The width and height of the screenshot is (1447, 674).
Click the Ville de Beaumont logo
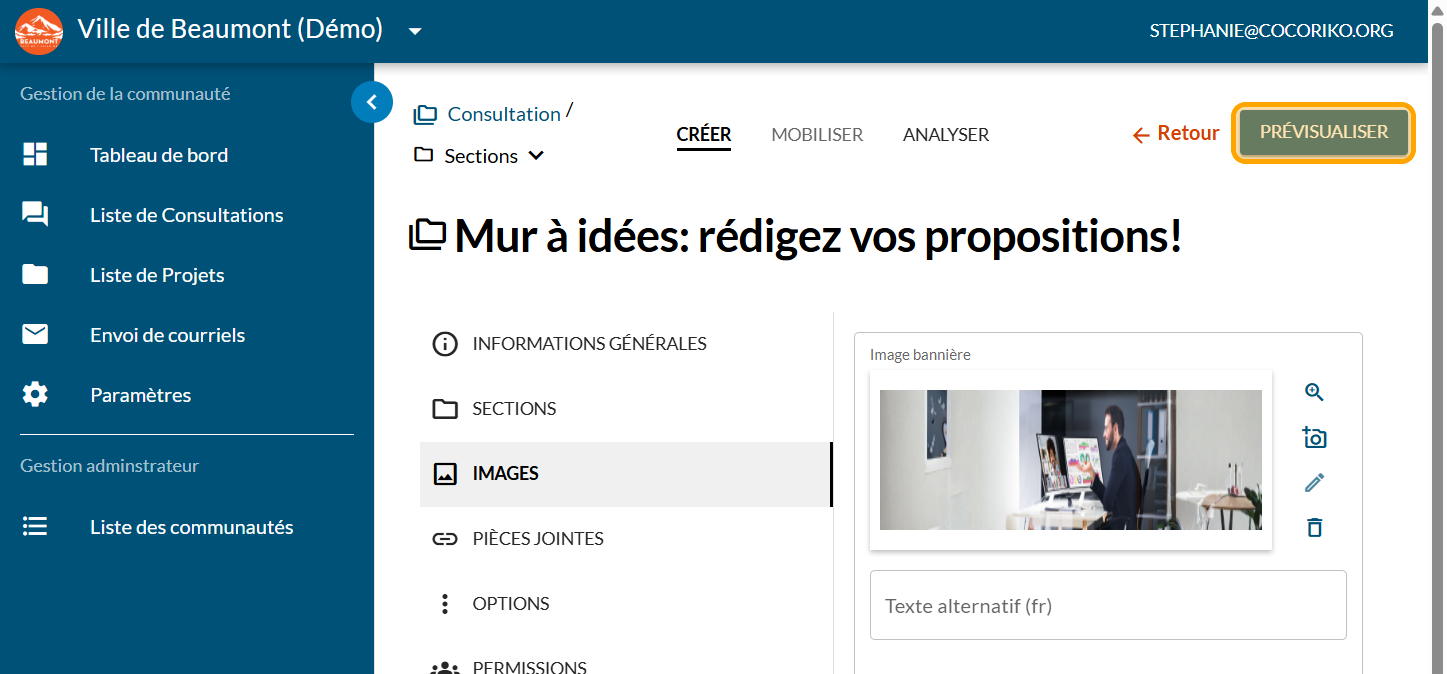(39, 31)
